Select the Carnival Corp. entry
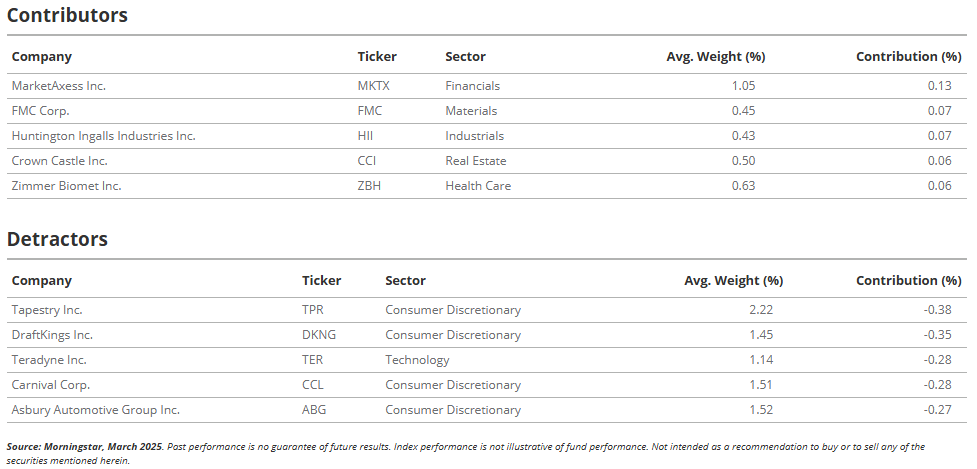The width and height of the screenshot is (977, 469). (50, 385)
